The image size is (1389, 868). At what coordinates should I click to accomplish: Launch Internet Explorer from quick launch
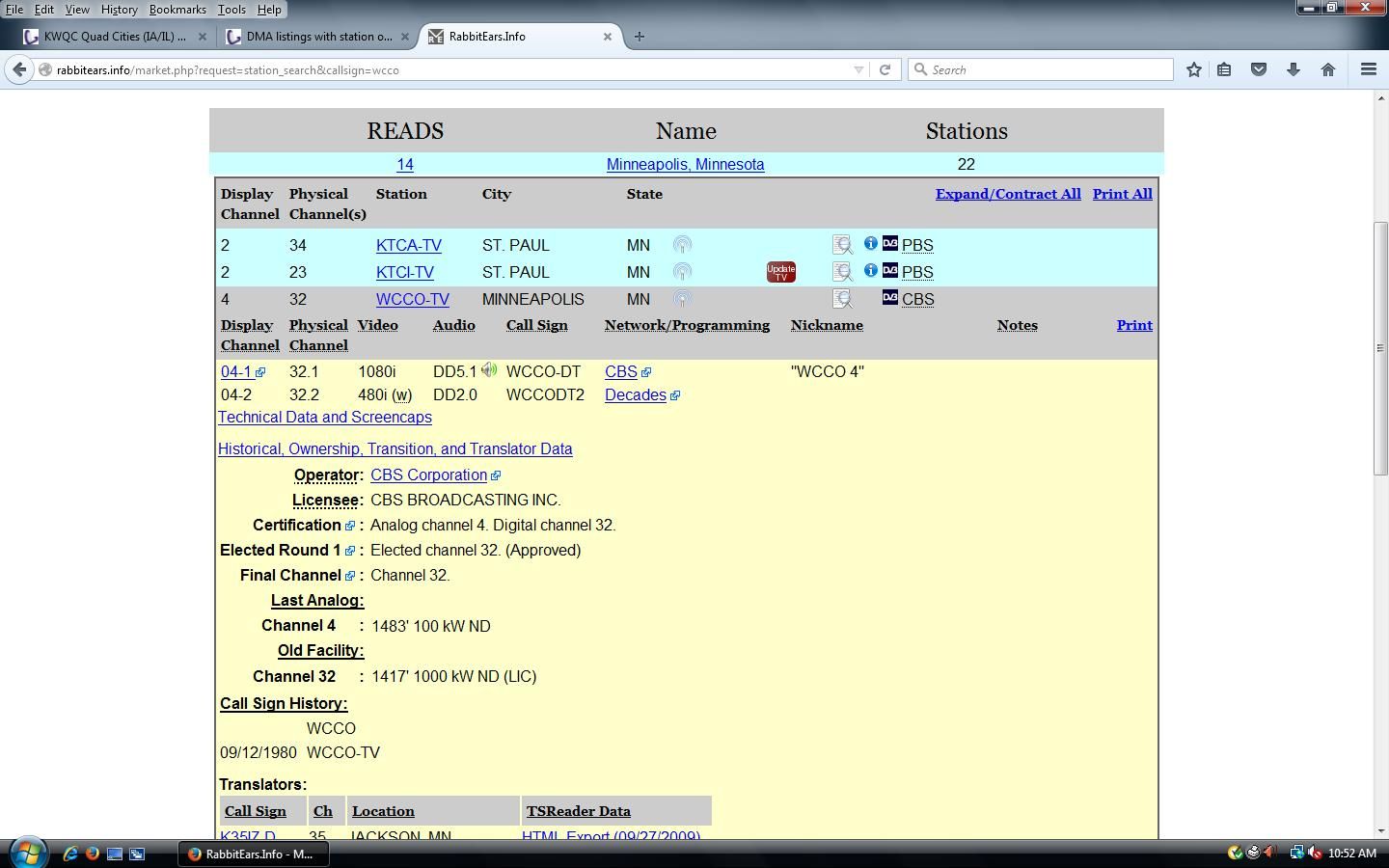pyautogui.click(x=70, y=854)
